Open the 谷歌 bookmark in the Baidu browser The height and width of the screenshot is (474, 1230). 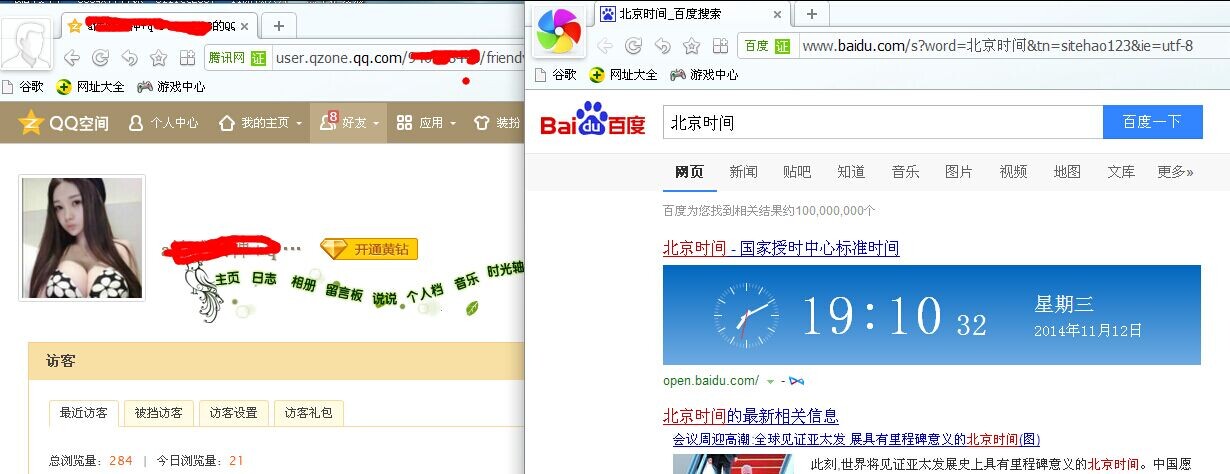click(556, 74)
